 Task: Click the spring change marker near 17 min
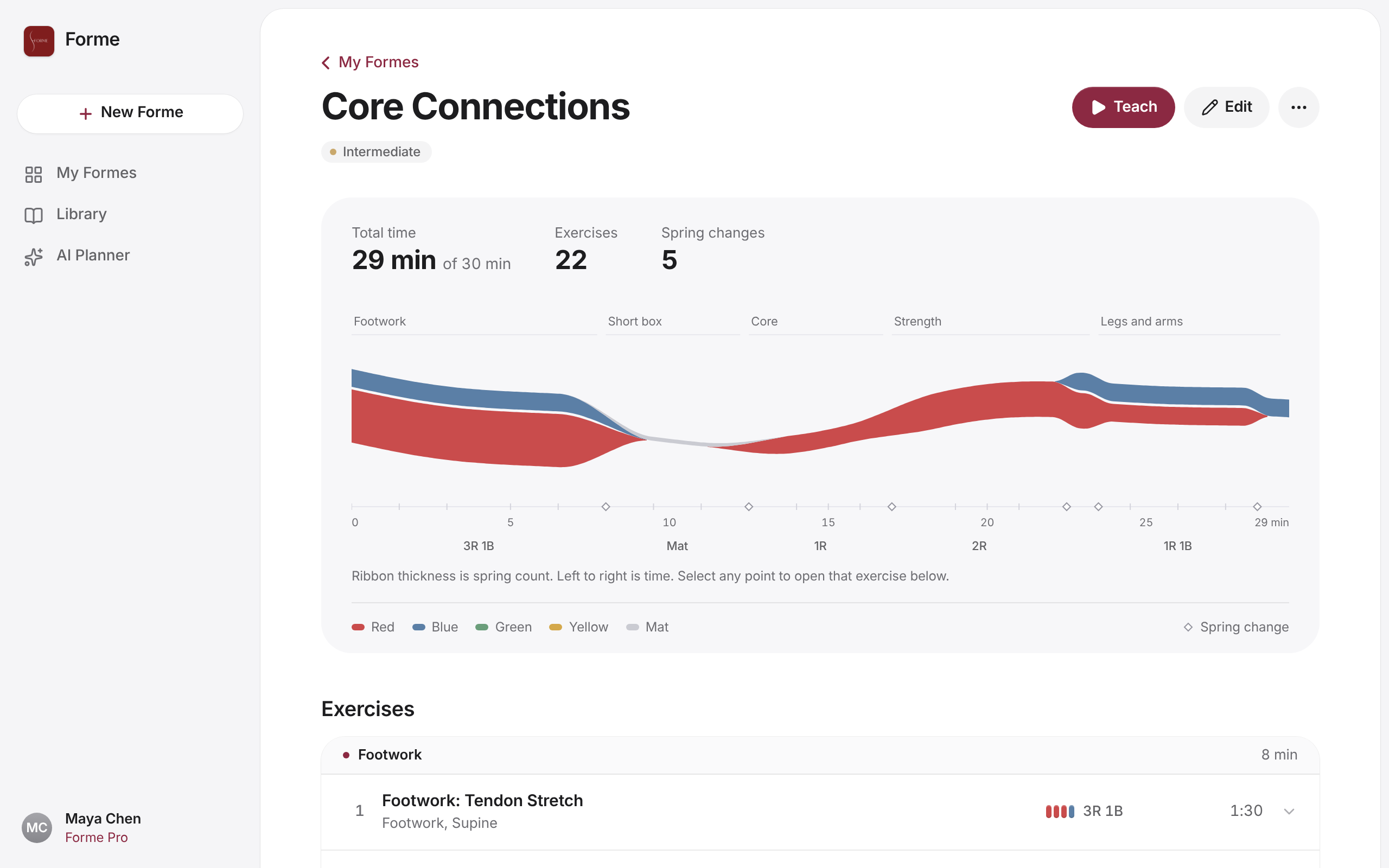891,506
